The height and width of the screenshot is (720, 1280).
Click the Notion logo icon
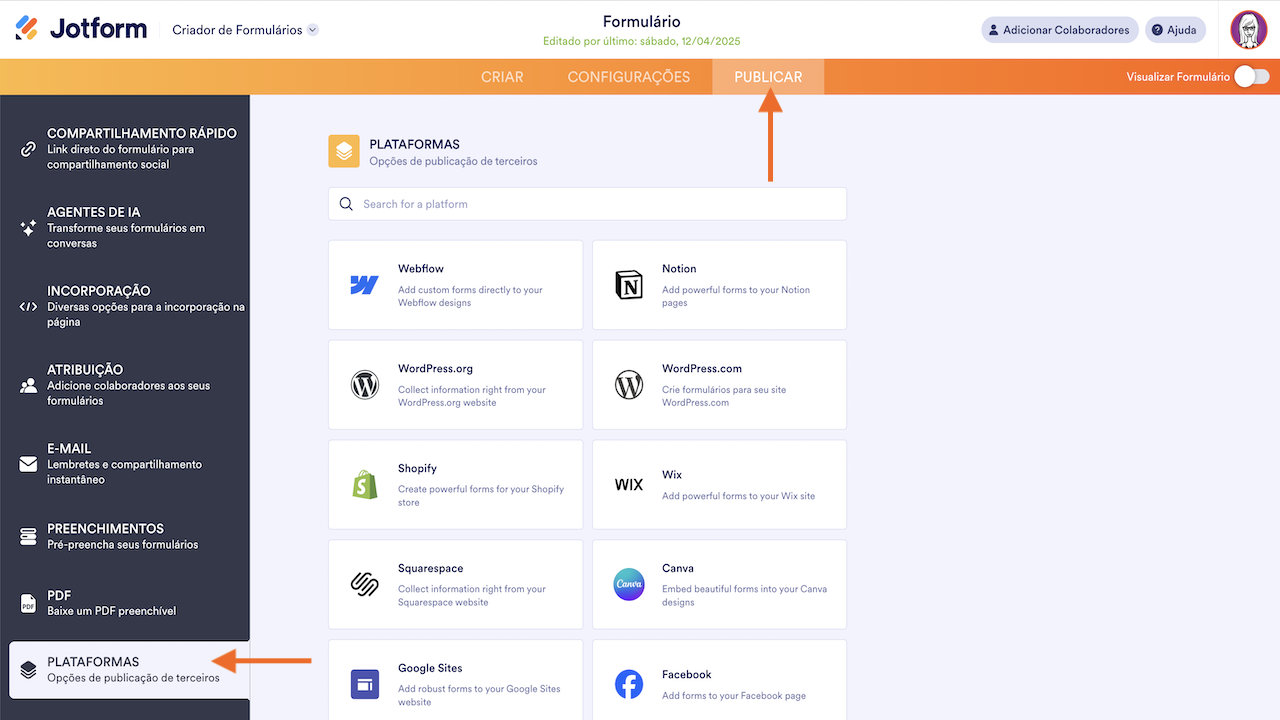pos(629,285)
